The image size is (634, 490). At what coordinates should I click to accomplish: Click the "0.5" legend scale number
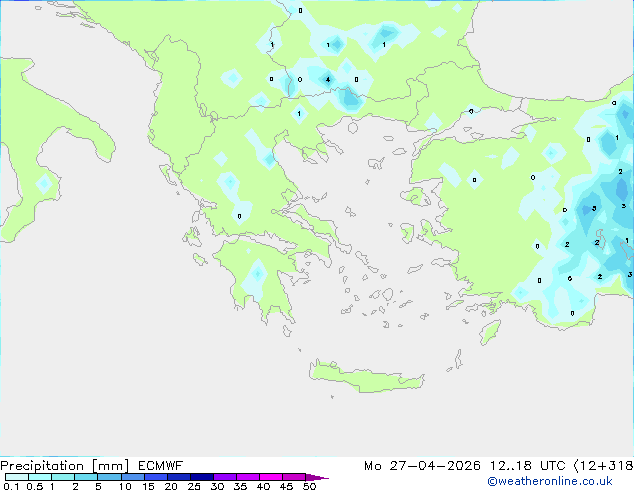click(34, 486)
